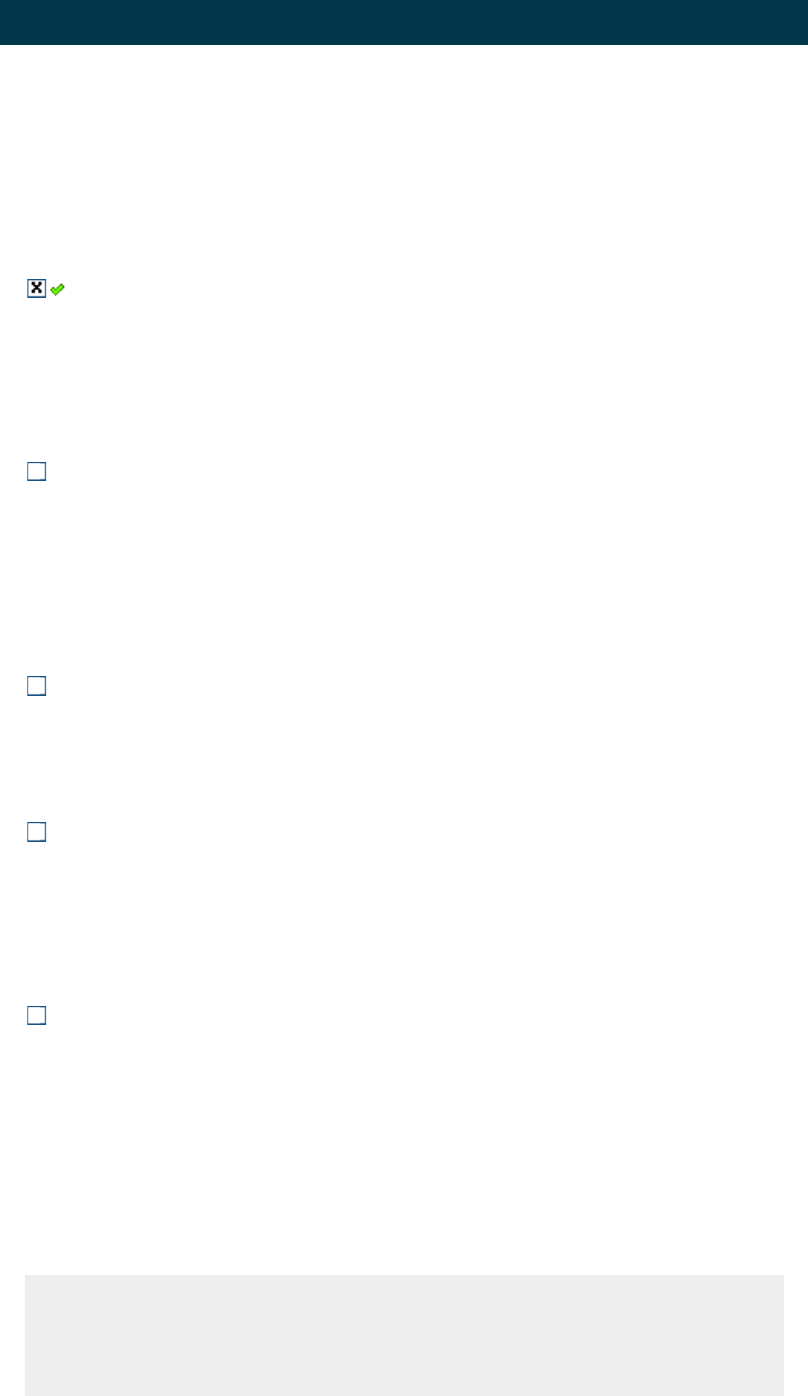The width and height of the screenshot is (808, 1396).
Task: Enable the third checkbox option
Action: tap(37, 686)
